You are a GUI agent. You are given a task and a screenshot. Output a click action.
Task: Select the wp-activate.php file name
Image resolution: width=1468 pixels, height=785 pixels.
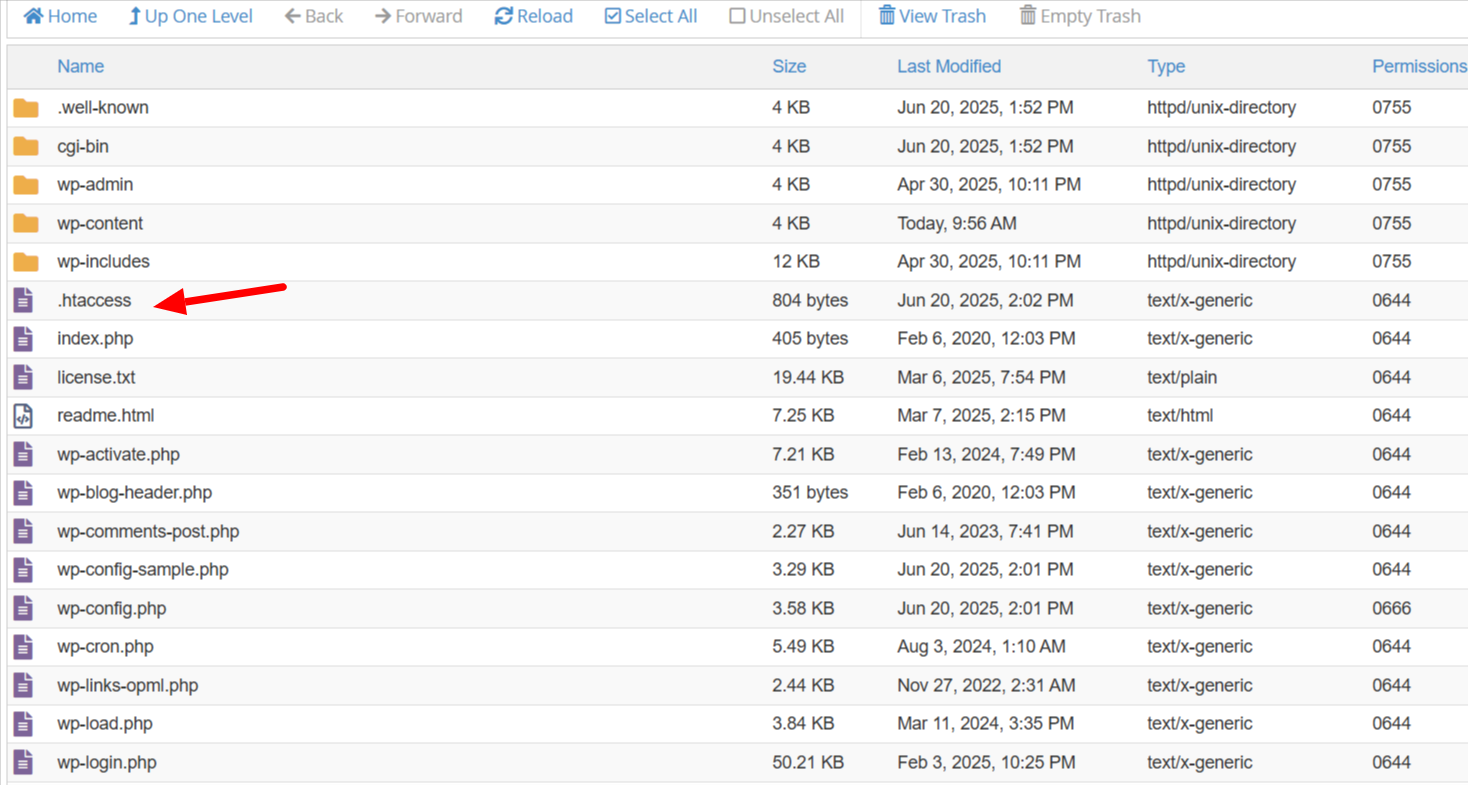[118, 454]
